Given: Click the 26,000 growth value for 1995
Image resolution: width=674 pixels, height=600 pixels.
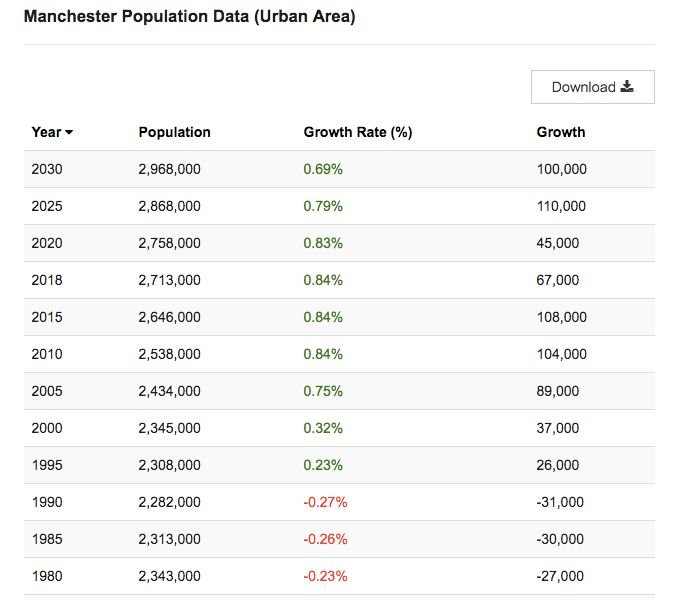Looking at the screenshot, I should pyautogui.click(x=558, y=465).
